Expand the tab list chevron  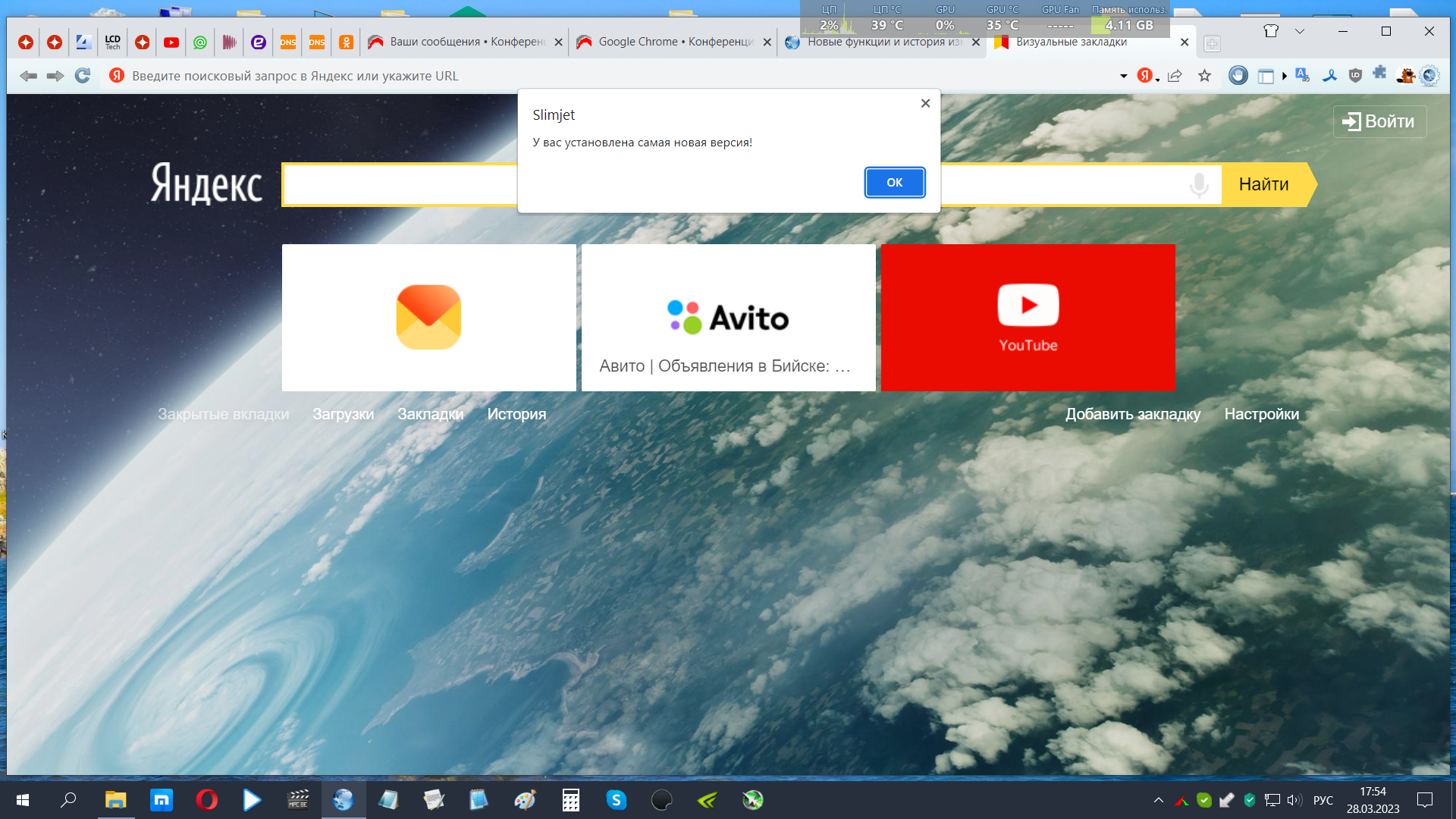[x=1299, y=31]
